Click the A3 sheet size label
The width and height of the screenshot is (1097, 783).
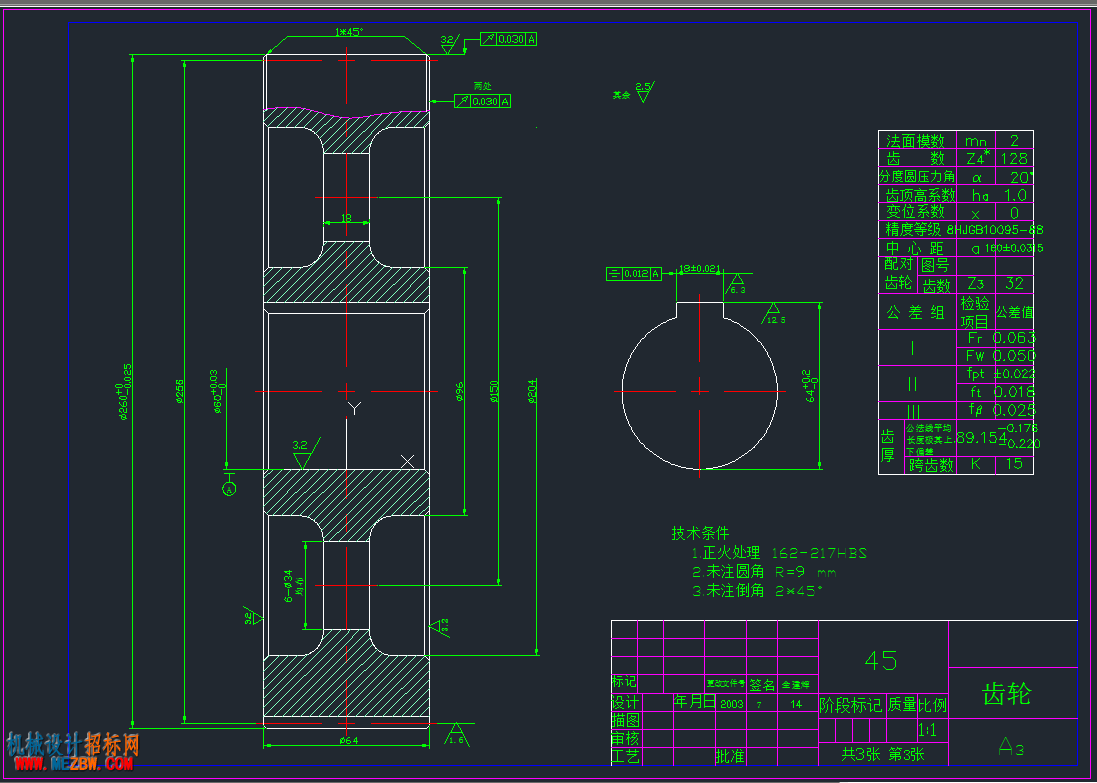click(x=1012, y=749)
